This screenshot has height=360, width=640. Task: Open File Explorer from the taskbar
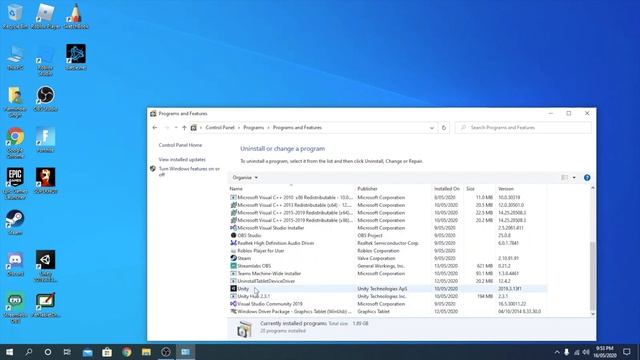pos(146,352)
